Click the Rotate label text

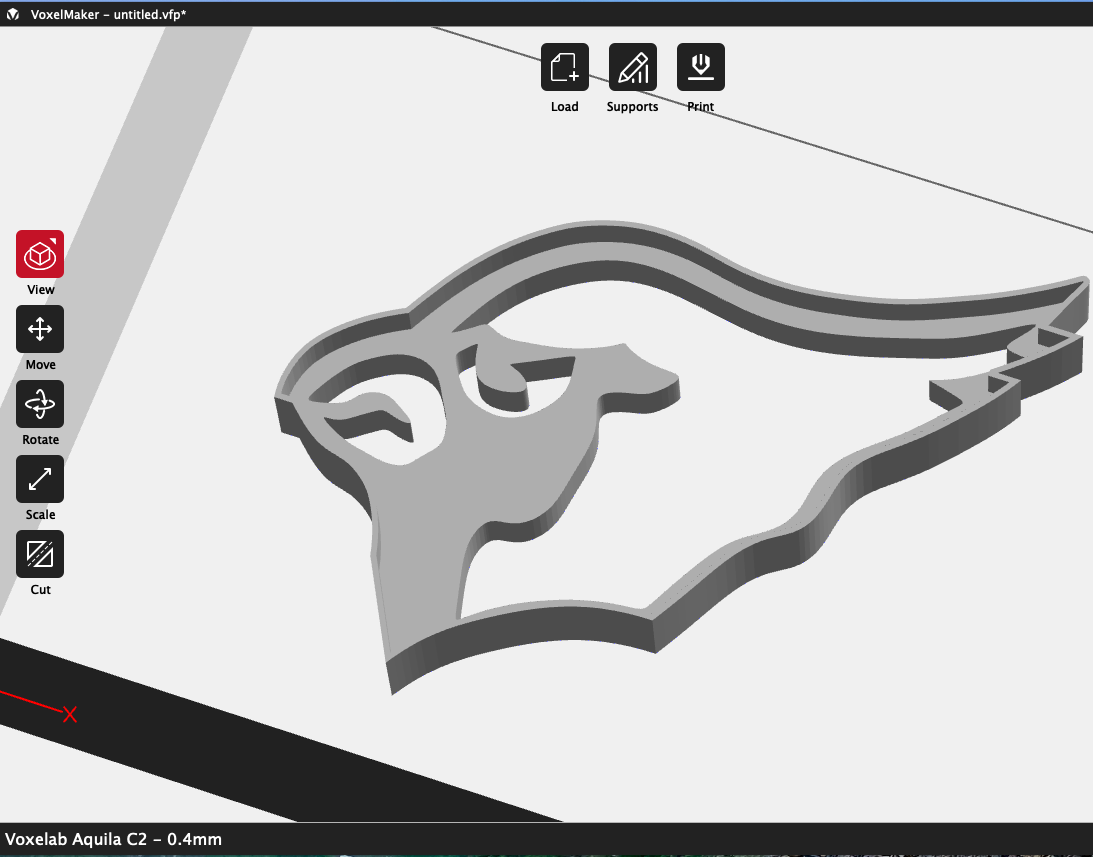pyautogui.click(x=40, y=439)
